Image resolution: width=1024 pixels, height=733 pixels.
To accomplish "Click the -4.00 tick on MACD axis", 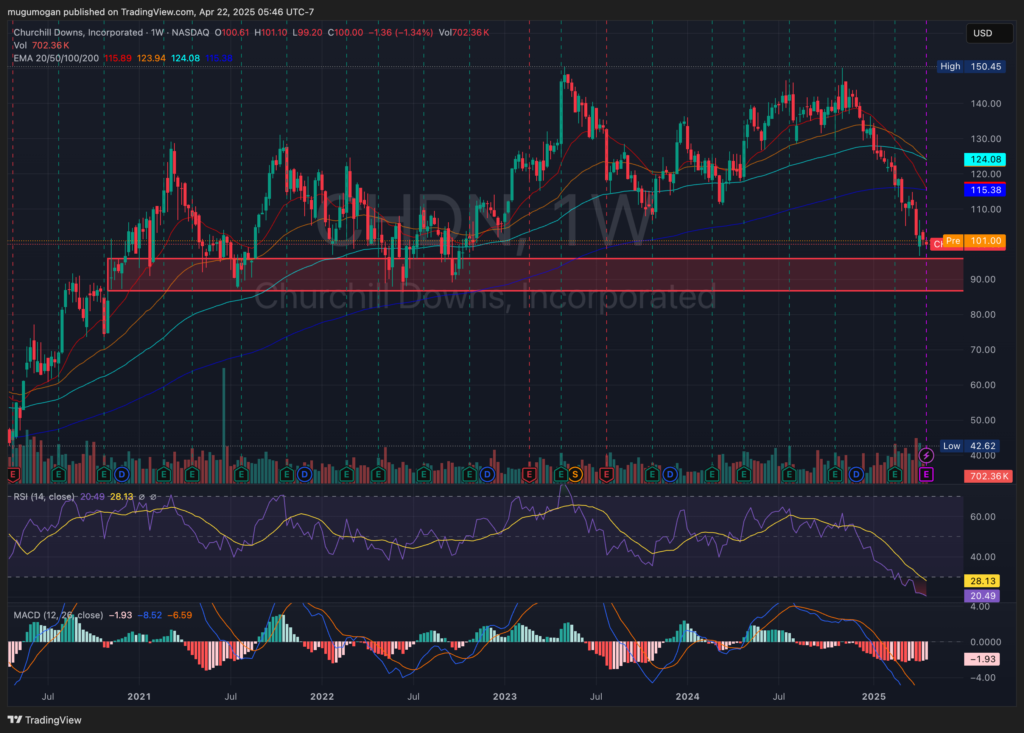I will (983, 677).
